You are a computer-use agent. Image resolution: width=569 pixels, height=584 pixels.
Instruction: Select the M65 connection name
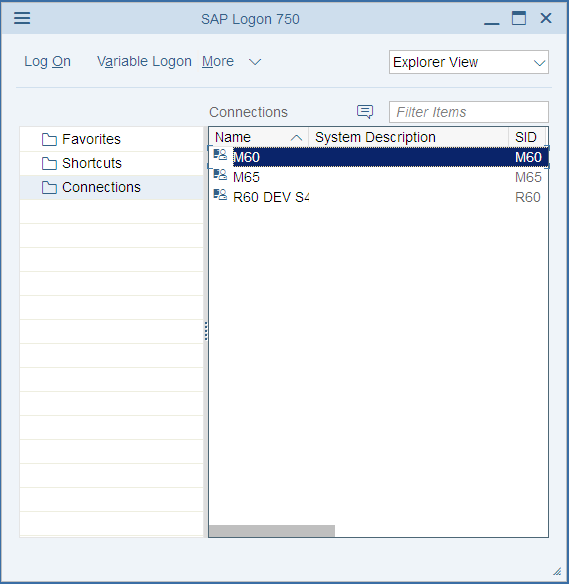point(246,177)
